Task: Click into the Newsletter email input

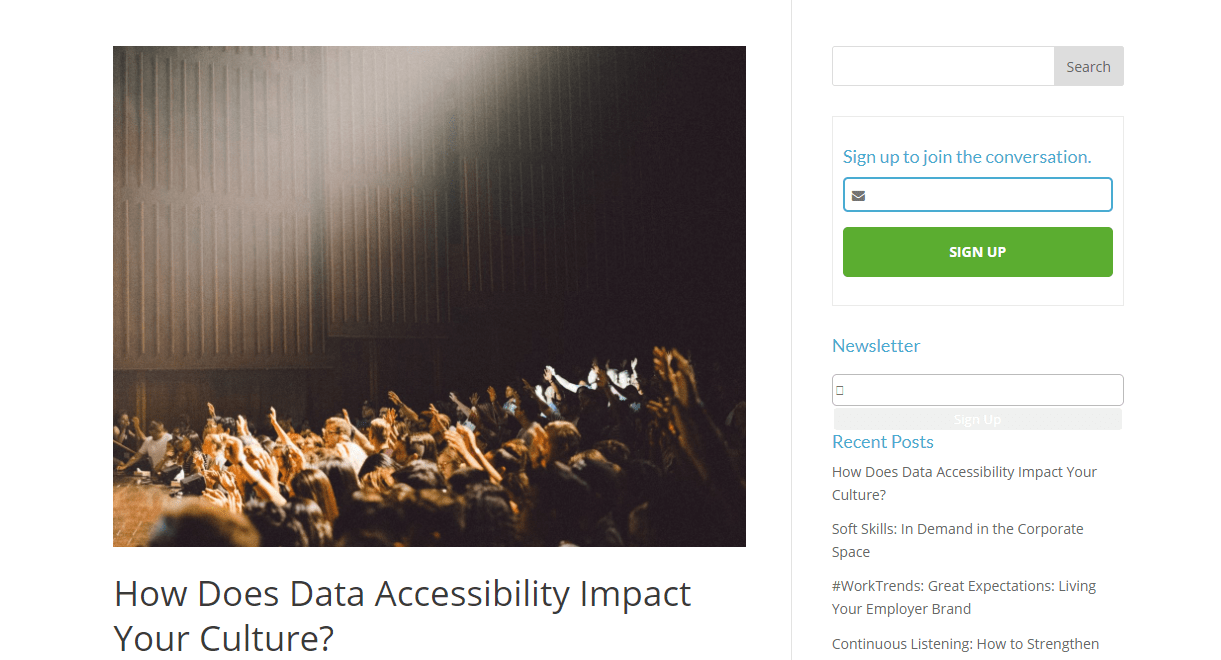Action: (985, 390)
